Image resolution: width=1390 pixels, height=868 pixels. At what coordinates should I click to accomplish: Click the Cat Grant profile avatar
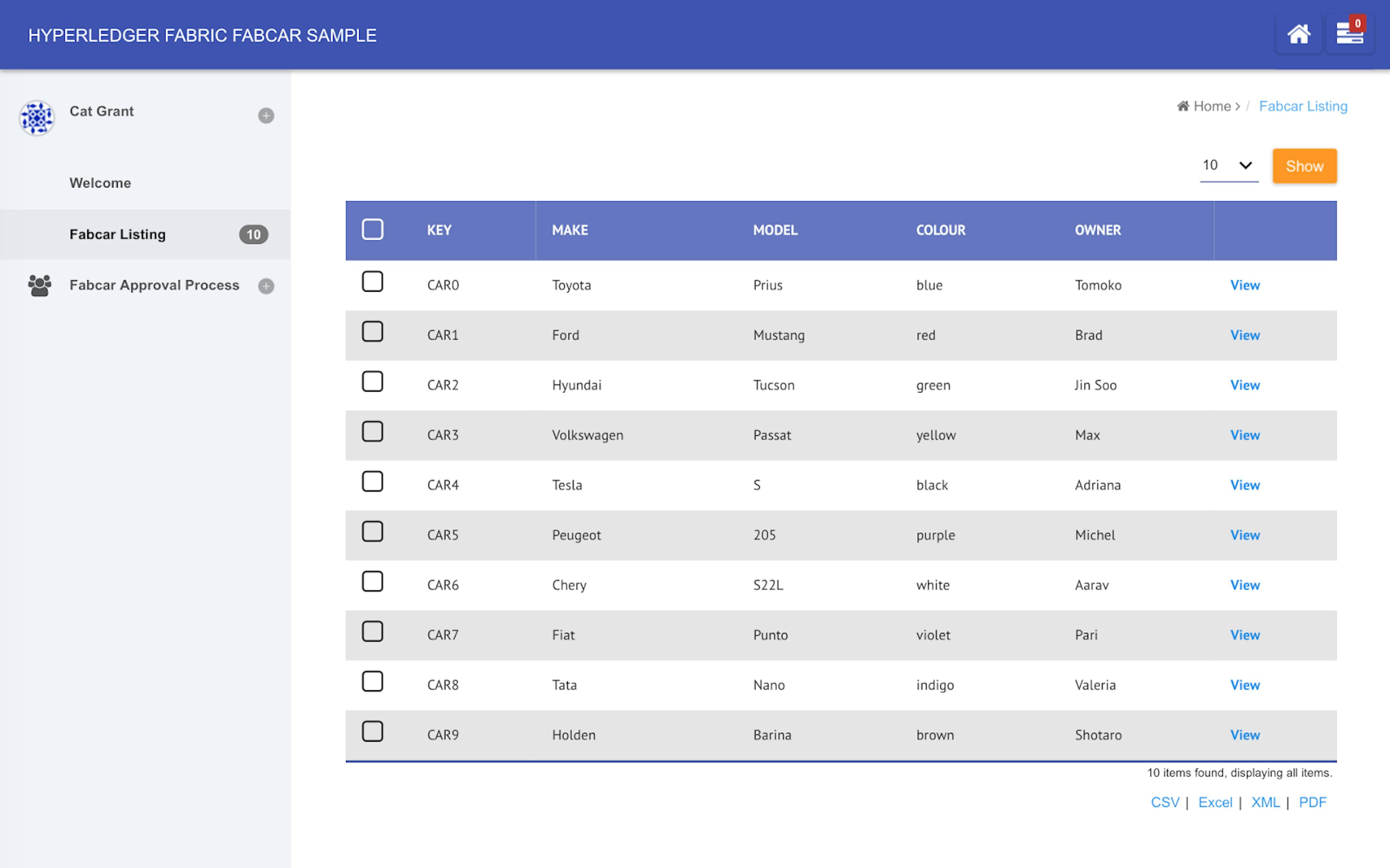37,118
